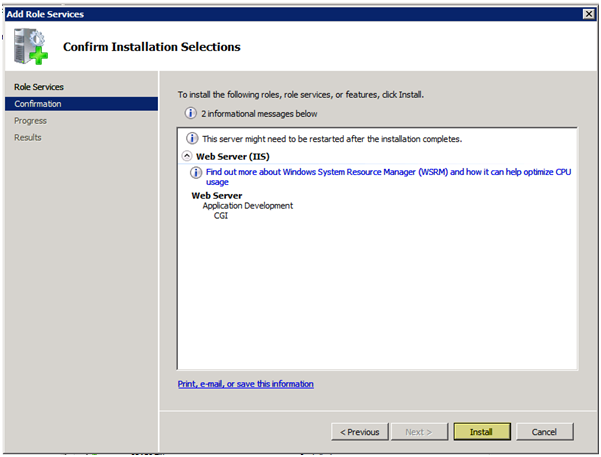Cancel the Add Role Services wizard

(x=544, y=432)
